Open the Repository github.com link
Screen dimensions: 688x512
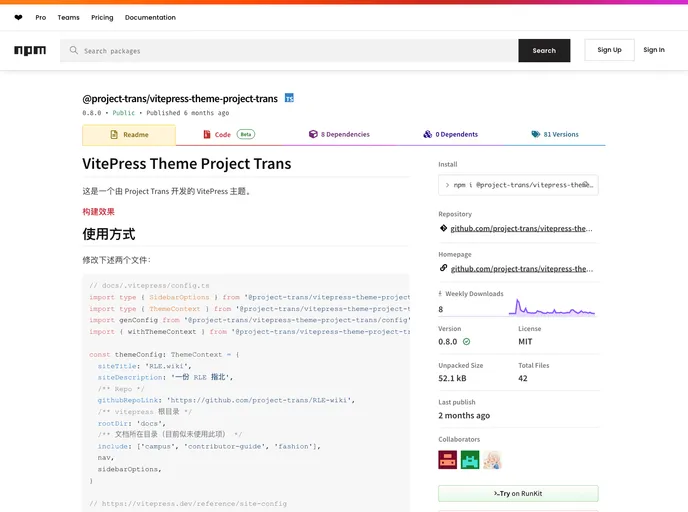pos(521,228)
